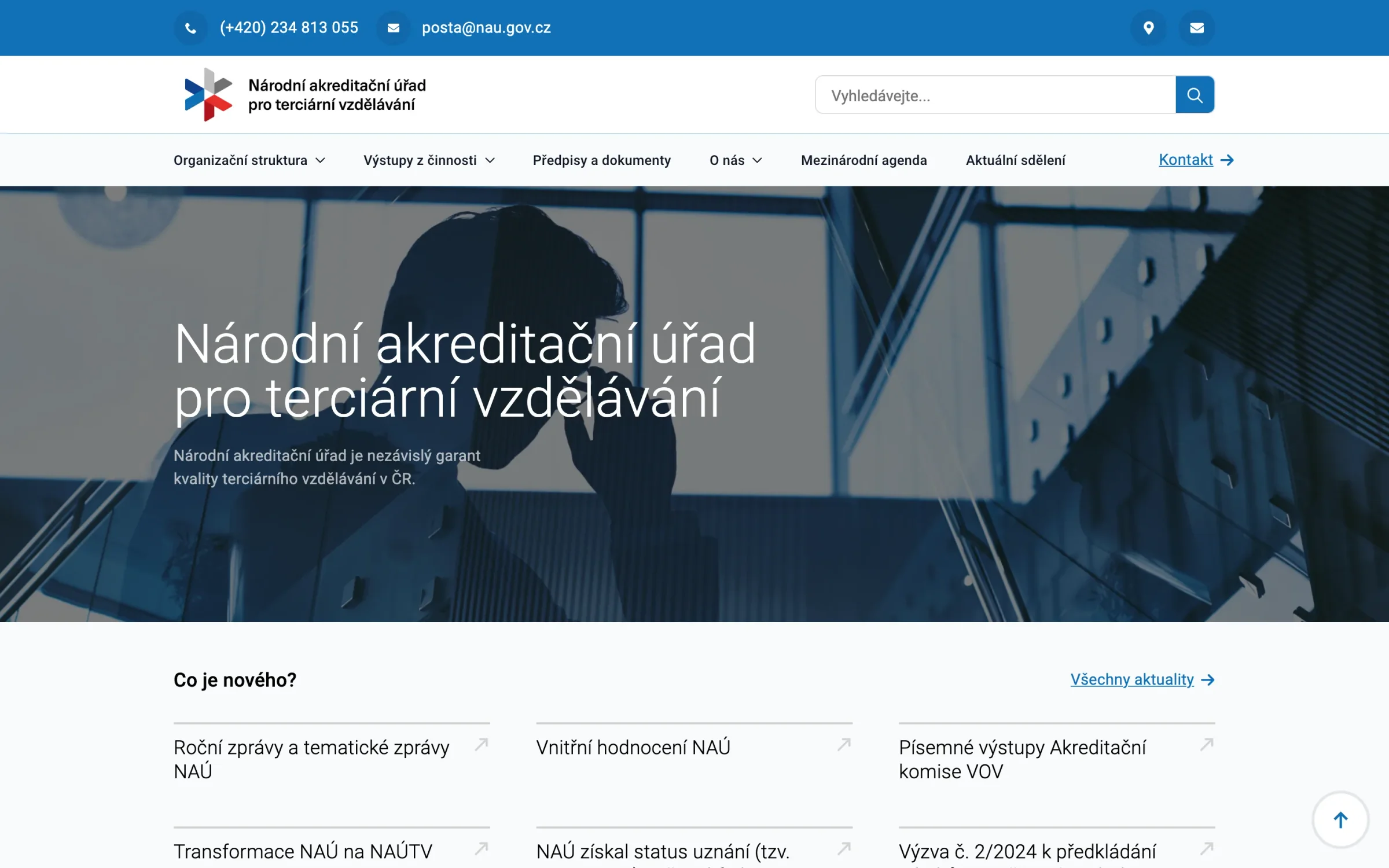Open the Výstupy z činnosti menu
Screen dimensions: 1389x868
click(x=420, y=160)
